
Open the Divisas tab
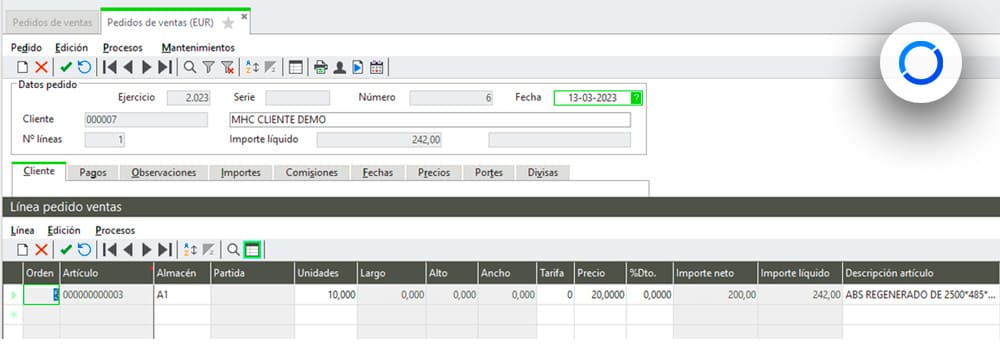(x=543, y=172)
